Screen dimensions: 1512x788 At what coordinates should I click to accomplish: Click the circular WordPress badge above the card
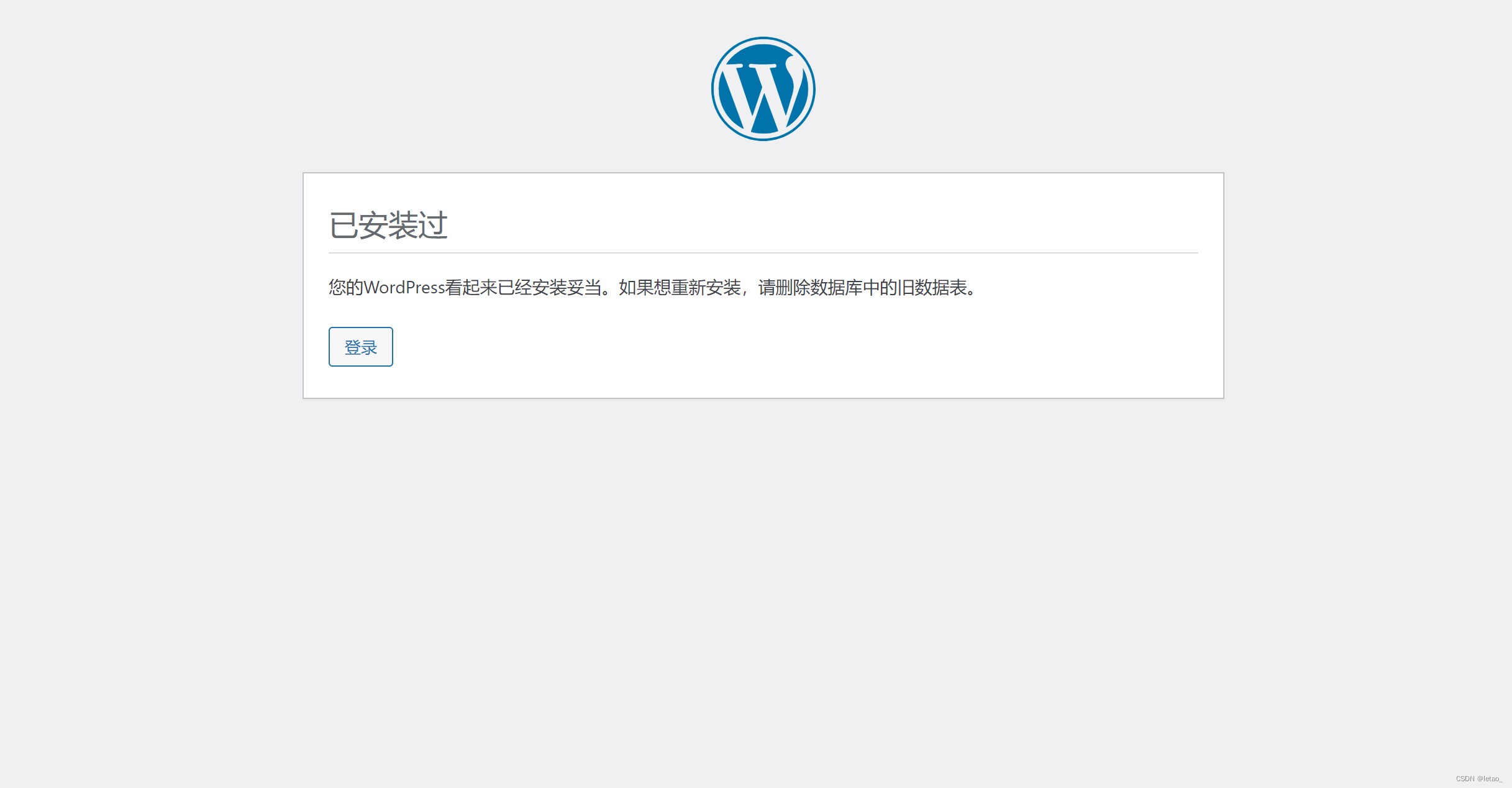[763, 89]
